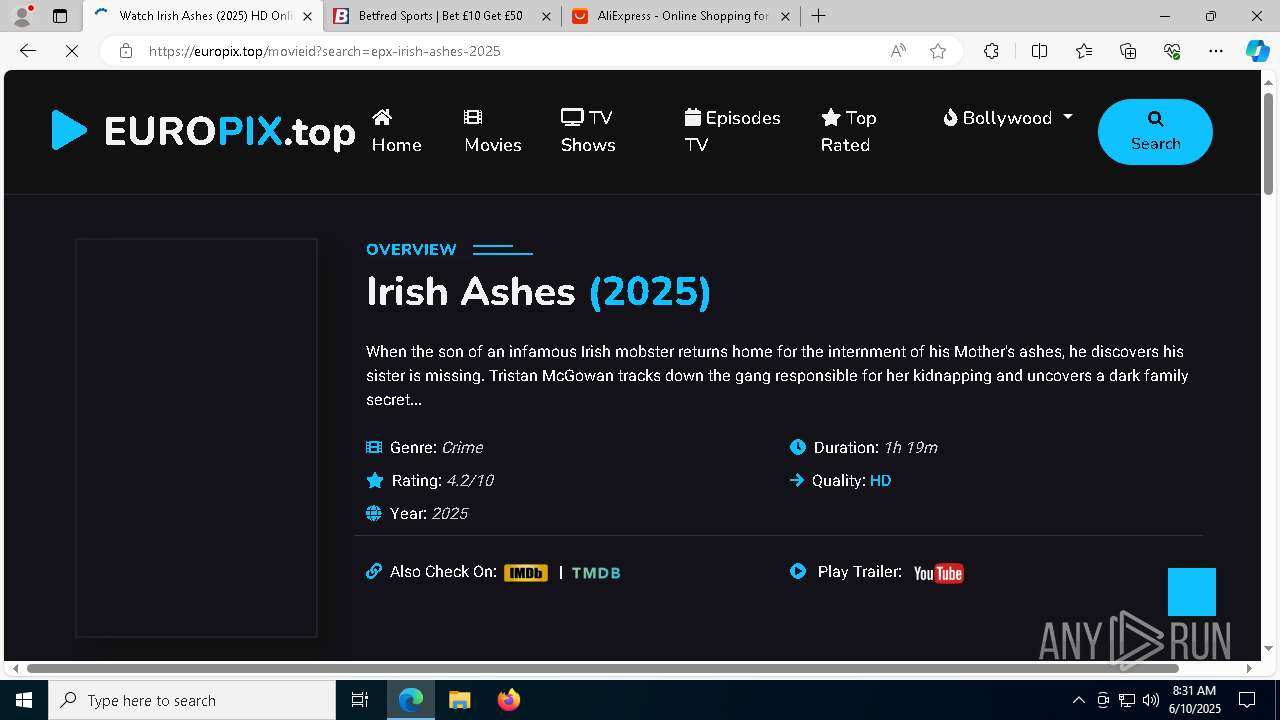
Task: Stop loading the page
Action: 72,51
